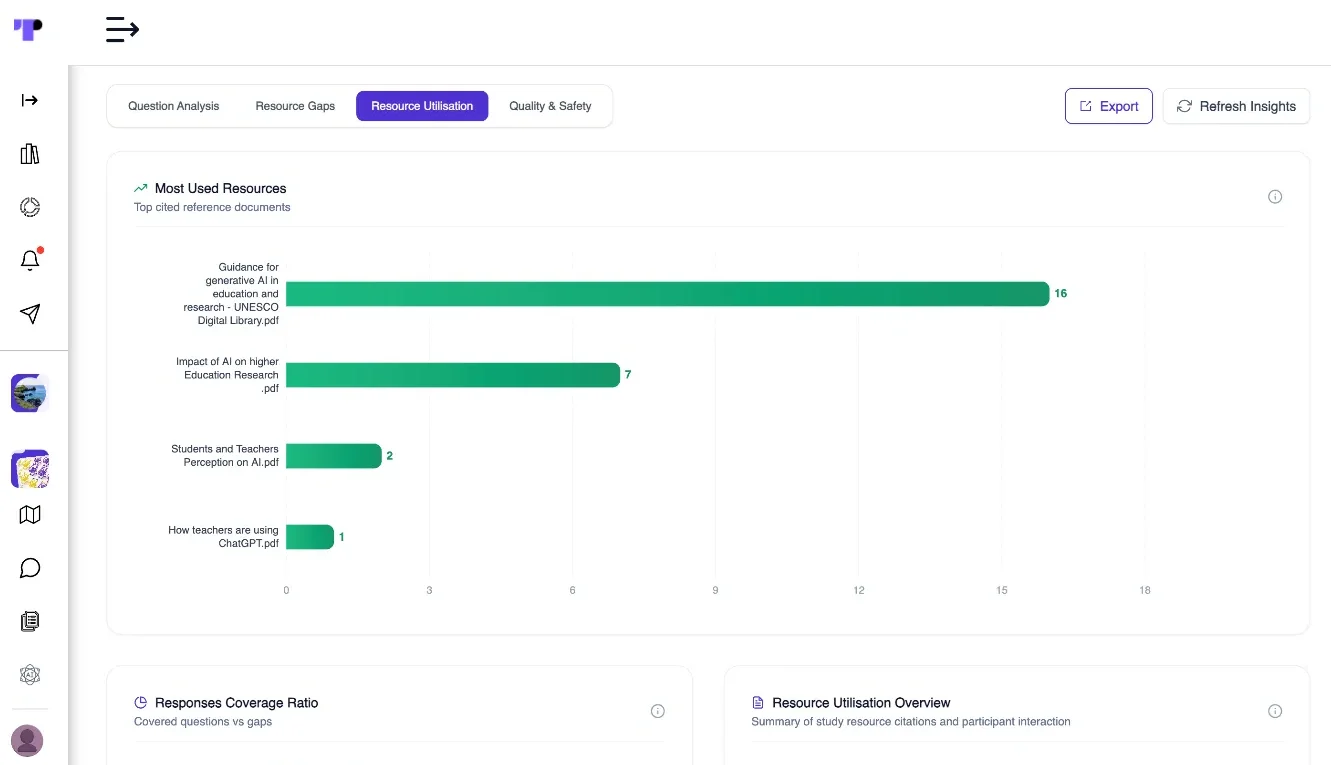Open the user profile avatar
The height and width of the screenshot is (765, 1331).
27,741
